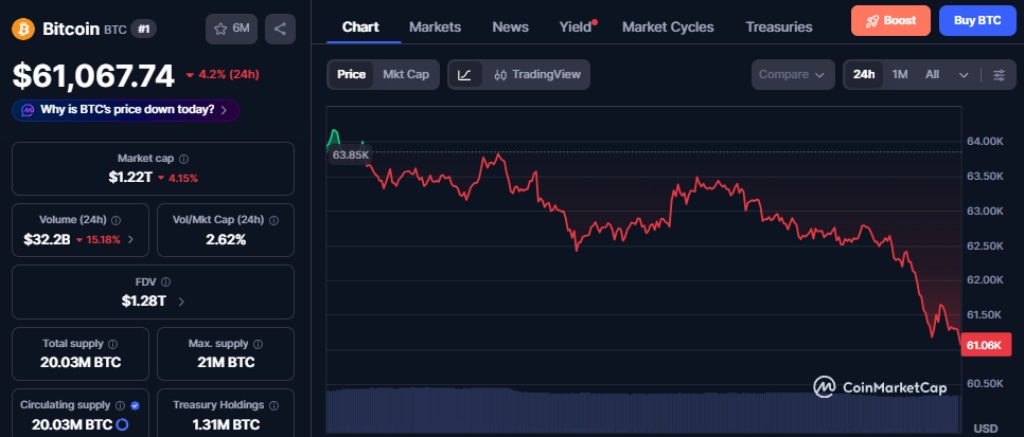Click the Boost button
Viewport: 1024px width, 437px height.
pyautogui.click(x=890, y=20)
